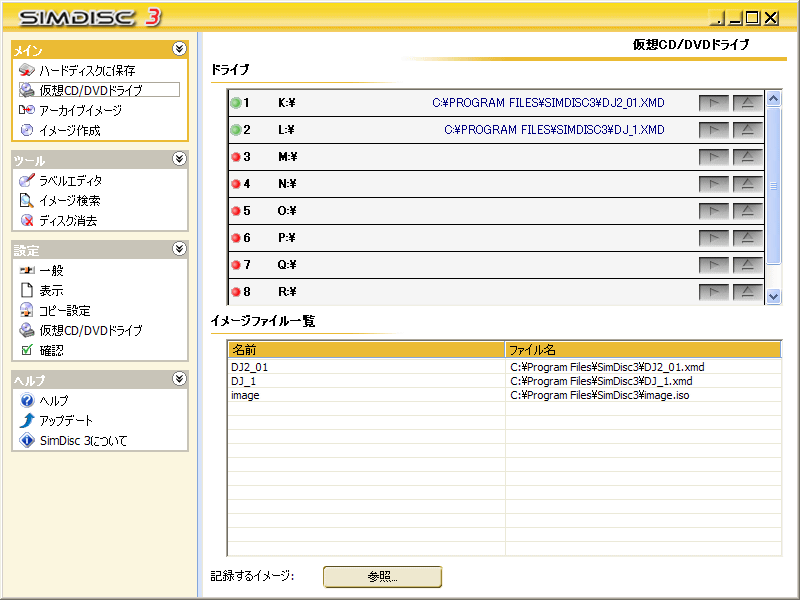Click the コピー設定 icon
Image resolution: width=800 pixels, height=600 pixels.
point(27,310)
